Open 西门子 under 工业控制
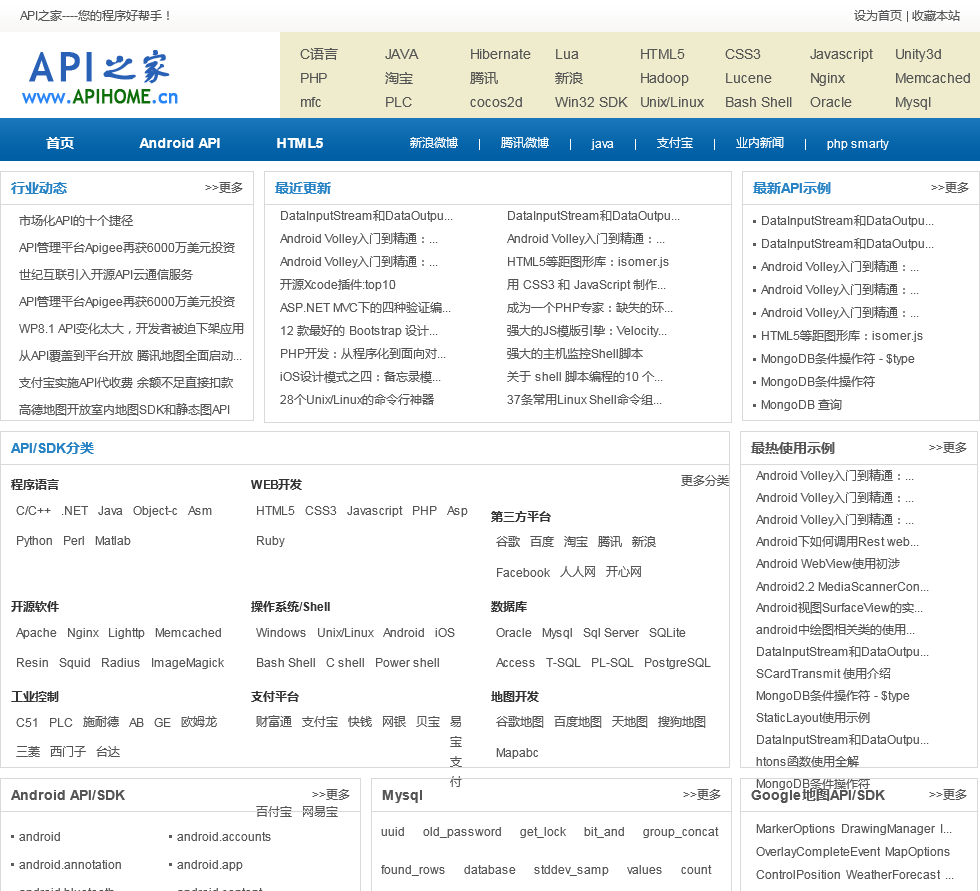 68,752
